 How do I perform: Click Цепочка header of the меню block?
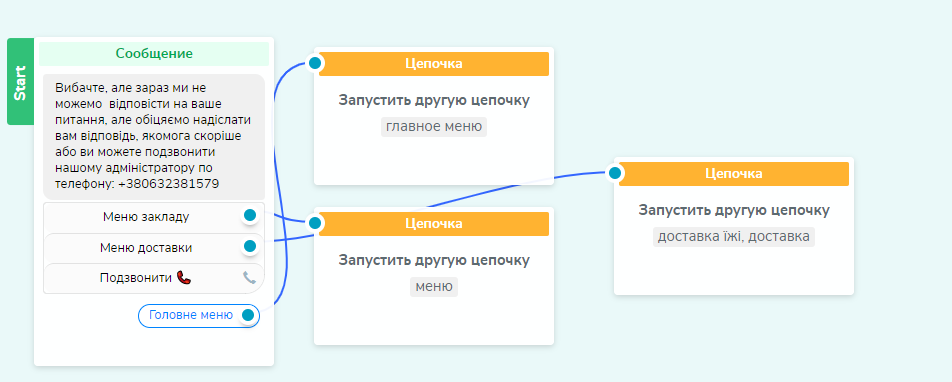tap(434, 223)
